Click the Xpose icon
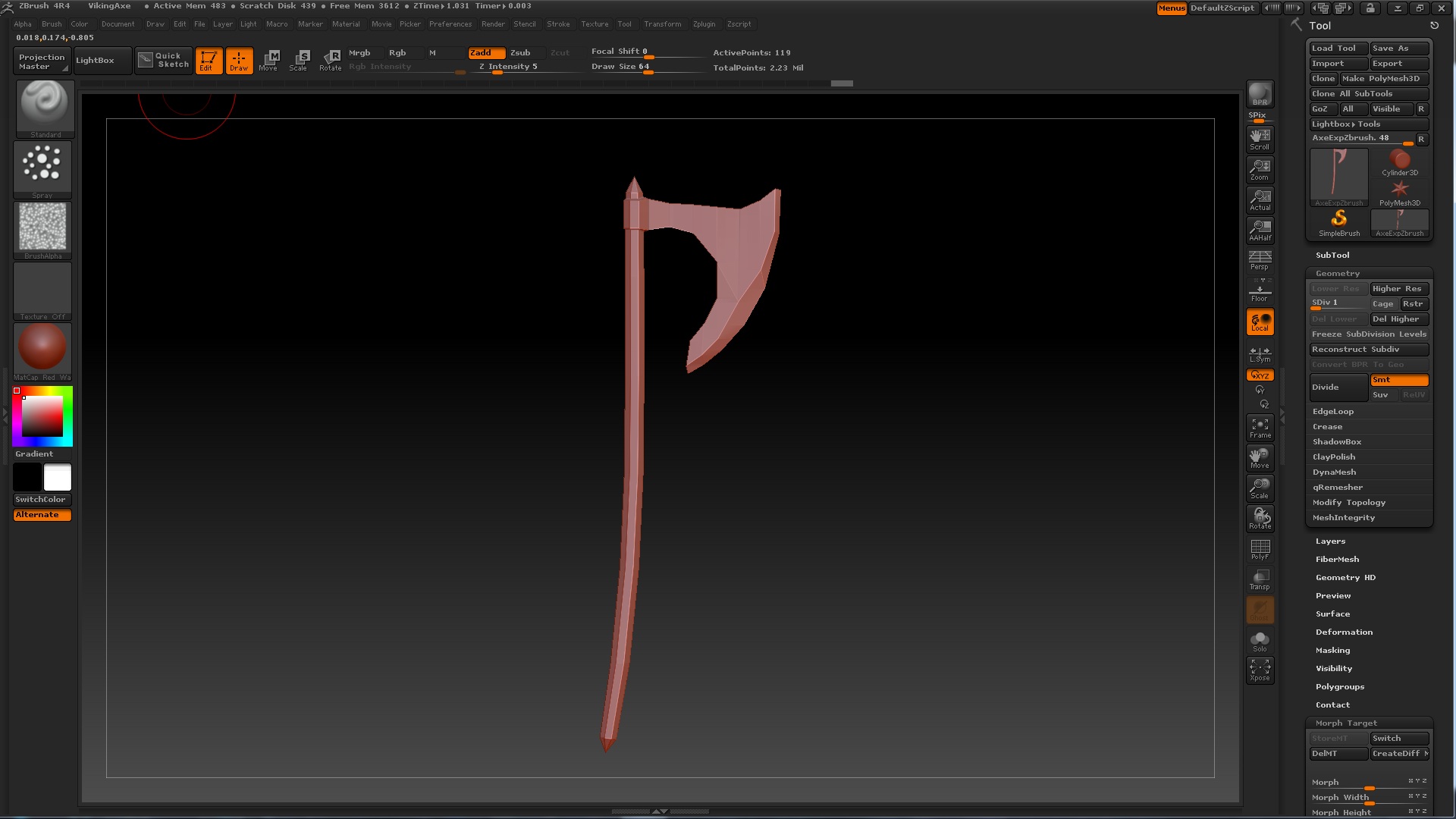The image size is (1456, 819). pyautogui.click(x=1260, y=670)
